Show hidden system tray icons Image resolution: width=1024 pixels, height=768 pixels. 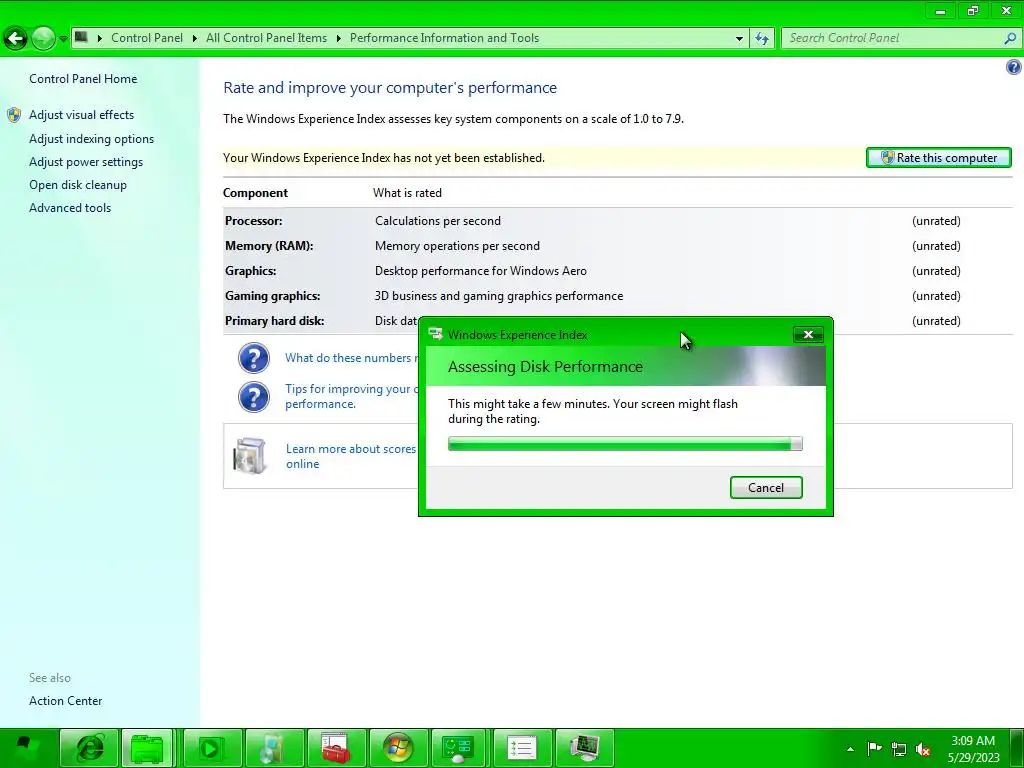tap(850, 749)
